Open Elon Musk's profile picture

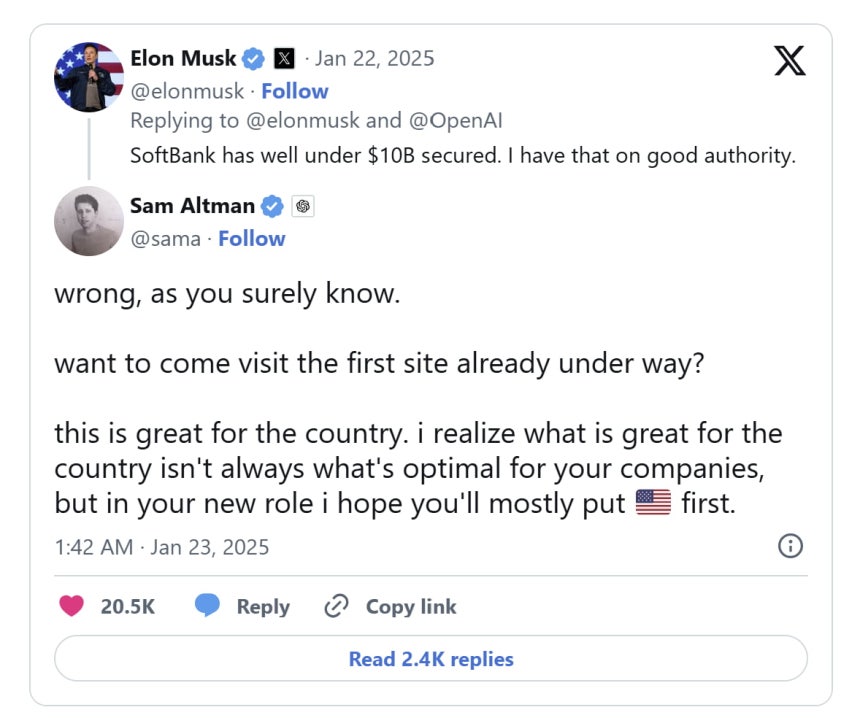[x=89, y=77]
